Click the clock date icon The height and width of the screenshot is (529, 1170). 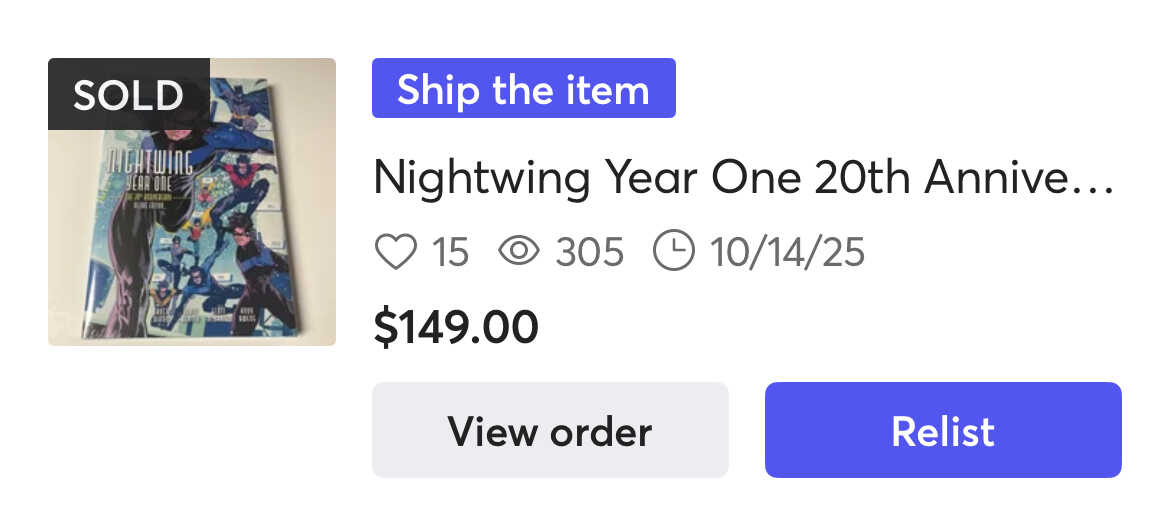673,252
